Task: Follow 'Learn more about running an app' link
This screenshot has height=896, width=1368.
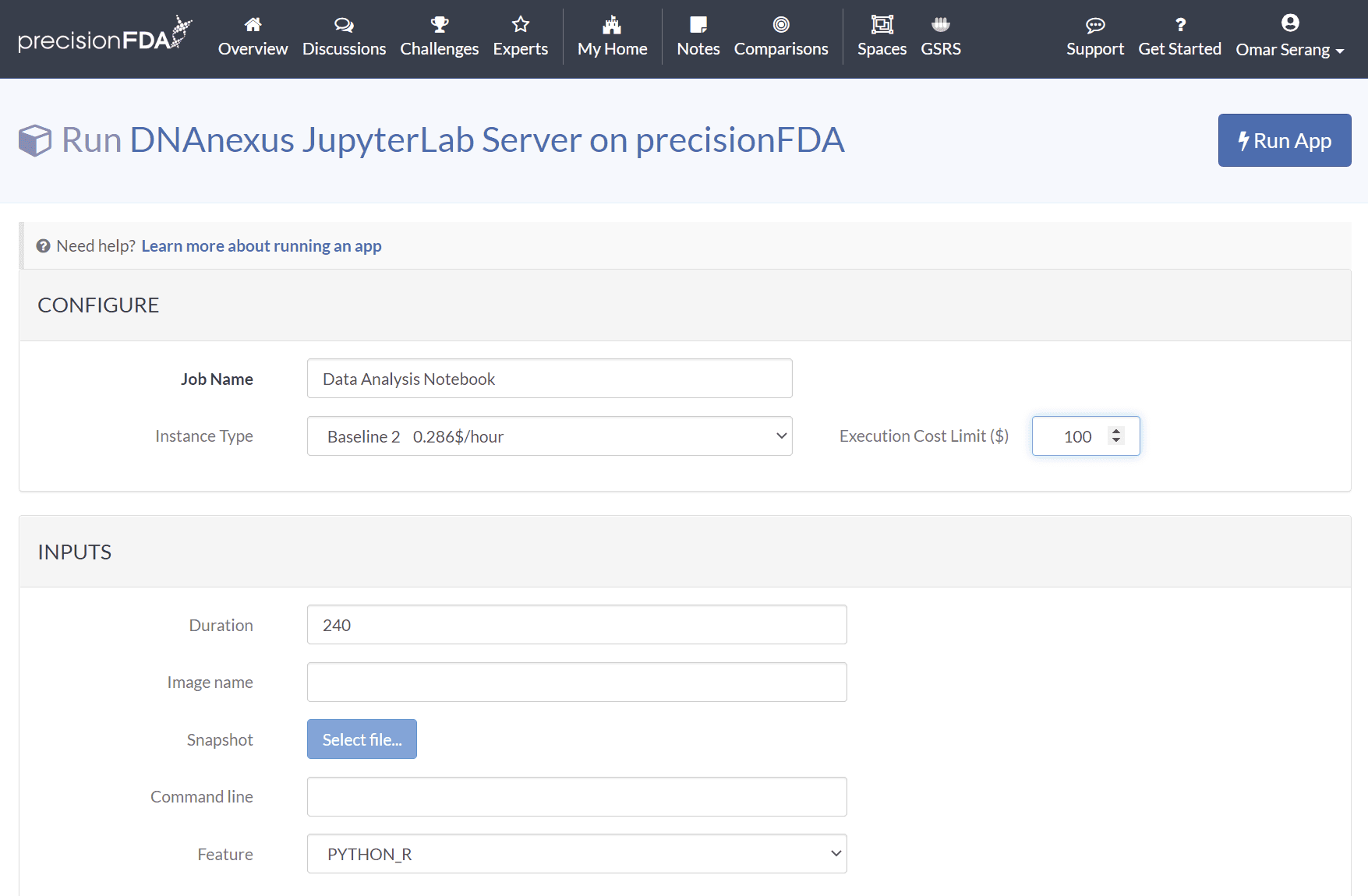Action: (x=261, y=246)
